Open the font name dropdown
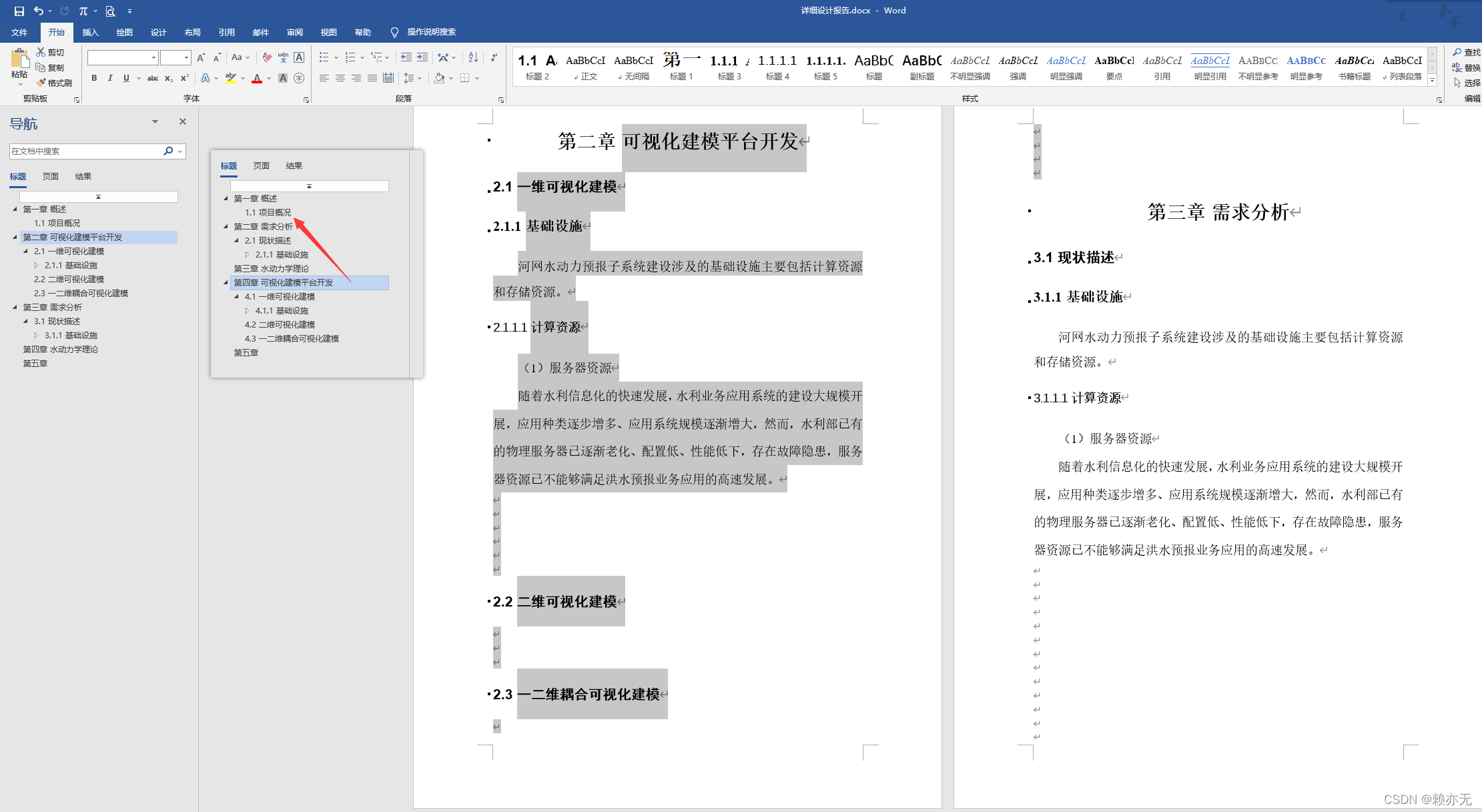 pyautogui.click(x=153, y=57)
